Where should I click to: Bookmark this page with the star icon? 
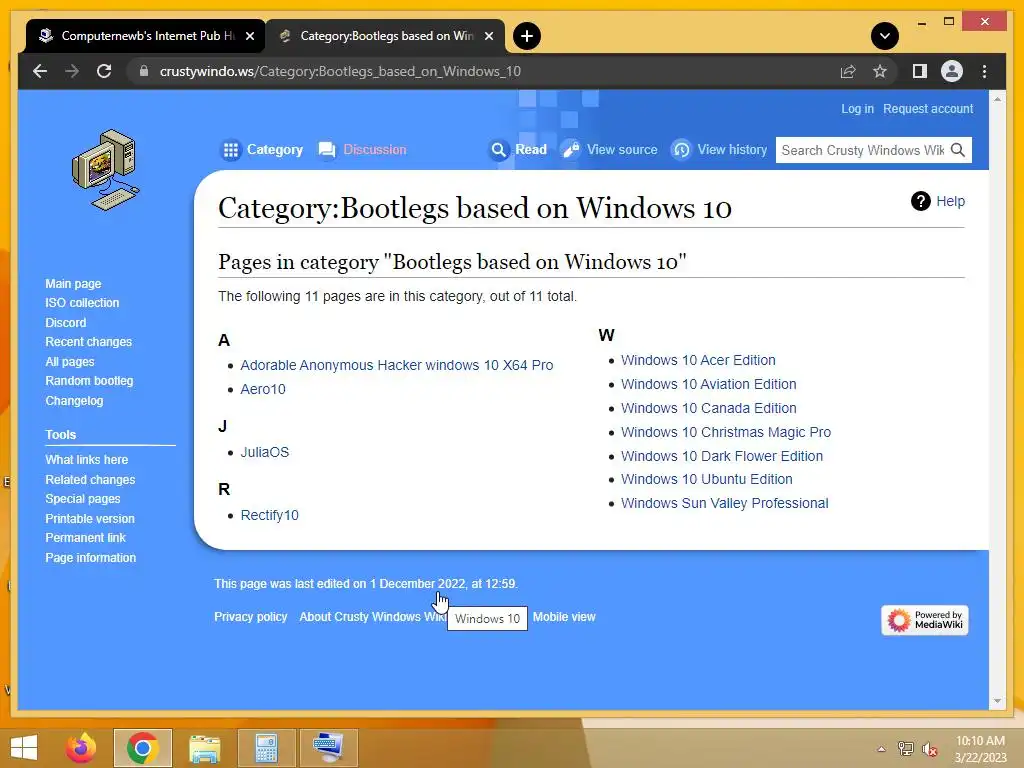coord(880,71)
